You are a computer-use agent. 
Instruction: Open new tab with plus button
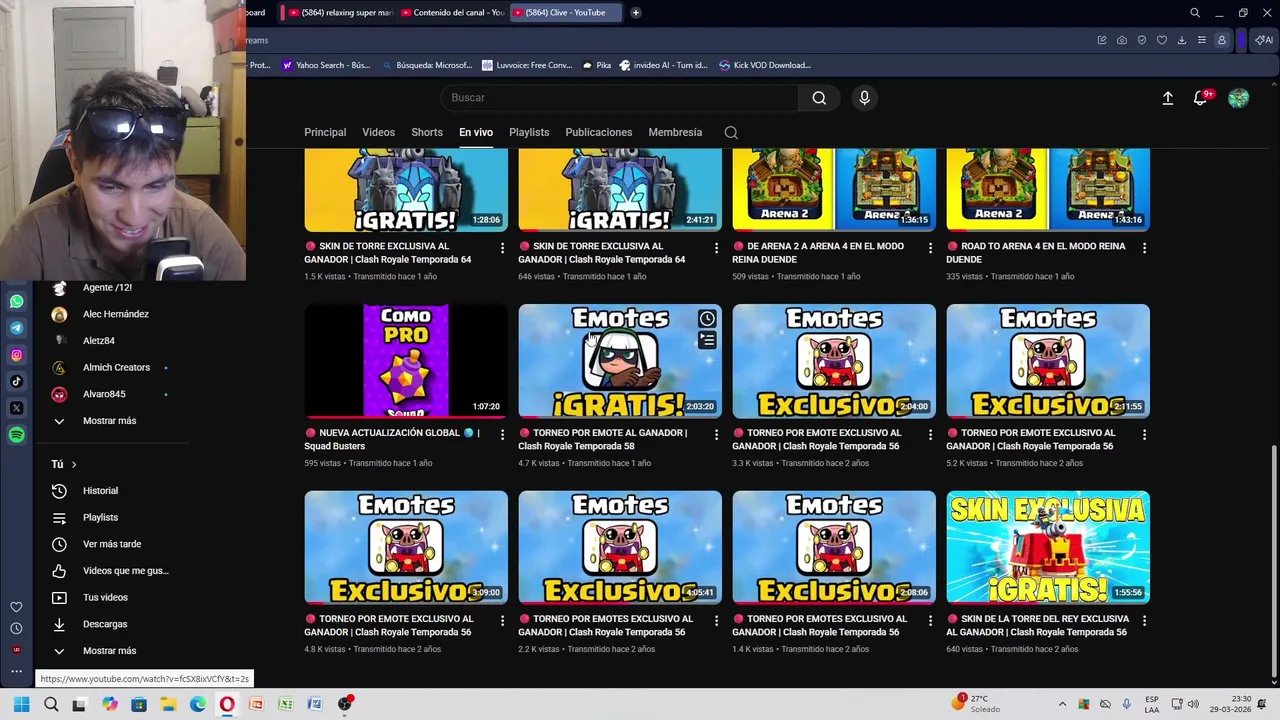coord(635,13)
